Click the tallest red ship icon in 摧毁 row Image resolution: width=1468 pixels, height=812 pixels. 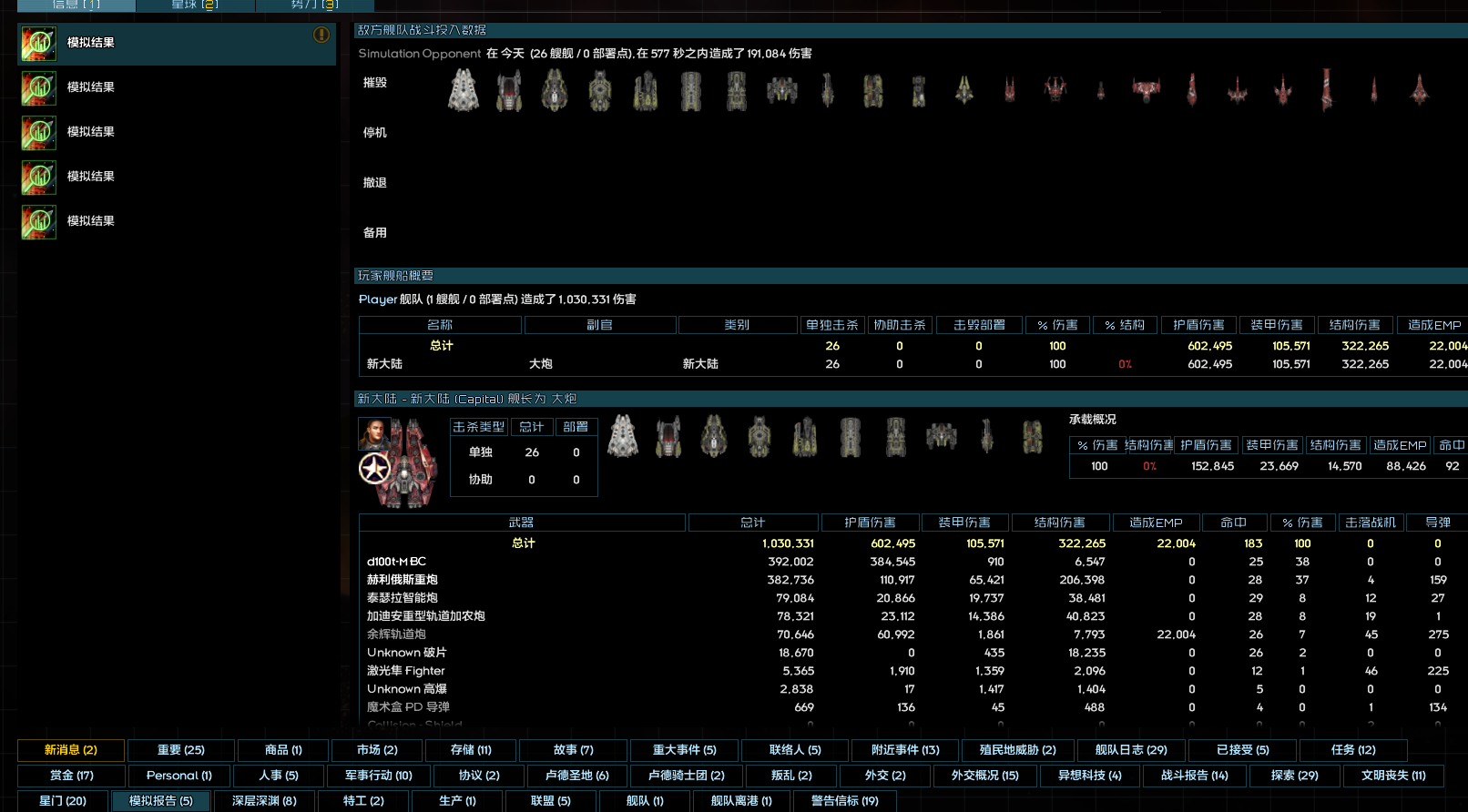1327,89
